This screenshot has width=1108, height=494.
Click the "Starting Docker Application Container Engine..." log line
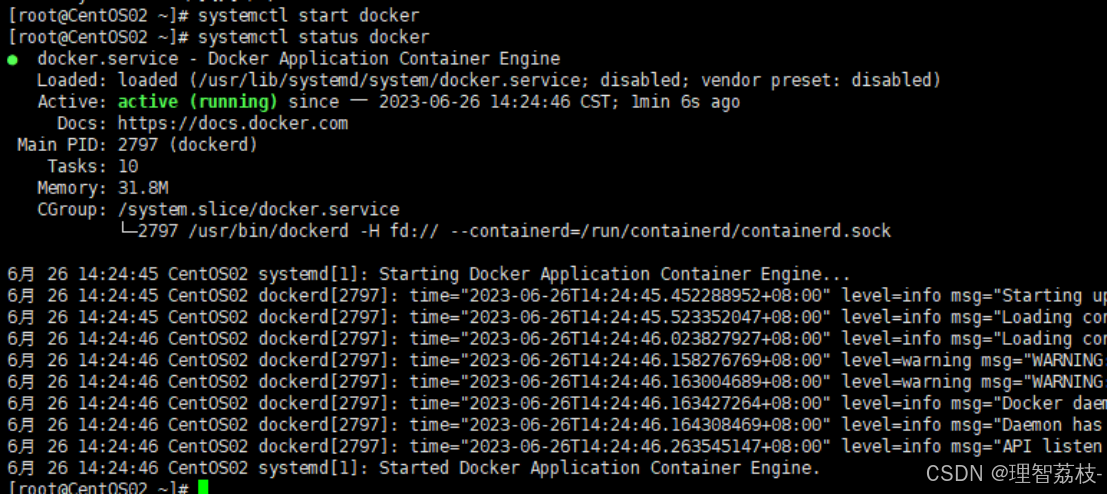click(x=614, y=274)
